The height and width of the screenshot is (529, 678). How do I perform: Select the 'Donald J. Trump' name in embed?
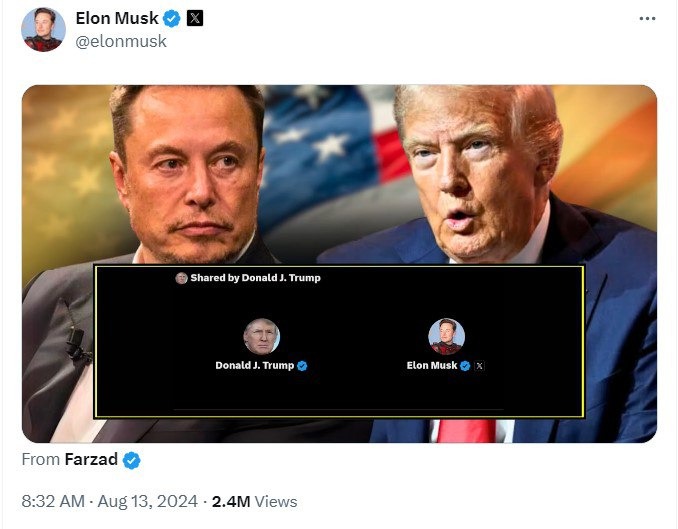(254, 366)
